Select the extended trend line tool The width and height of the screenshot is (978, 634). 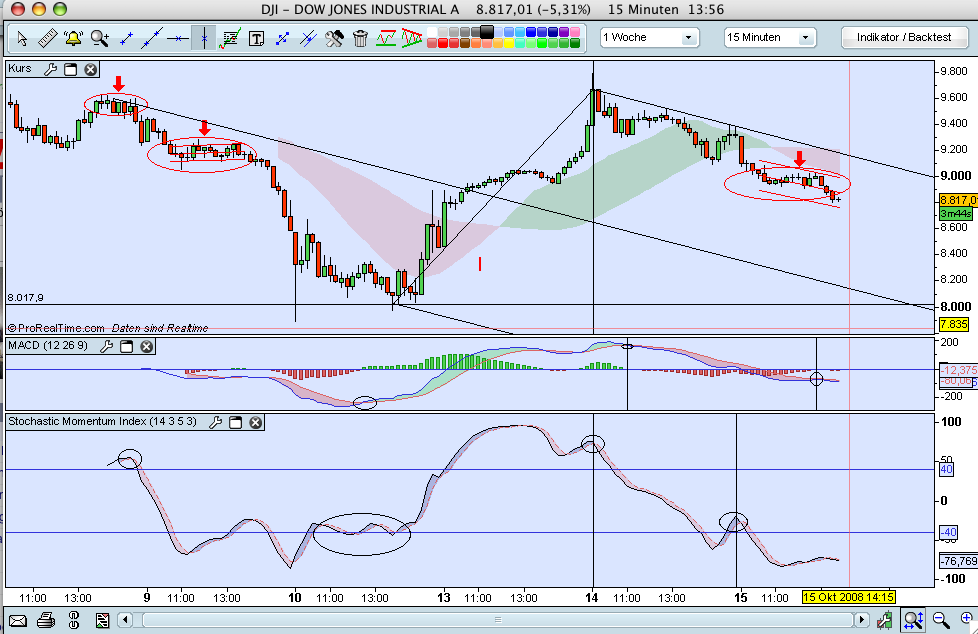(x=152, y=39)
